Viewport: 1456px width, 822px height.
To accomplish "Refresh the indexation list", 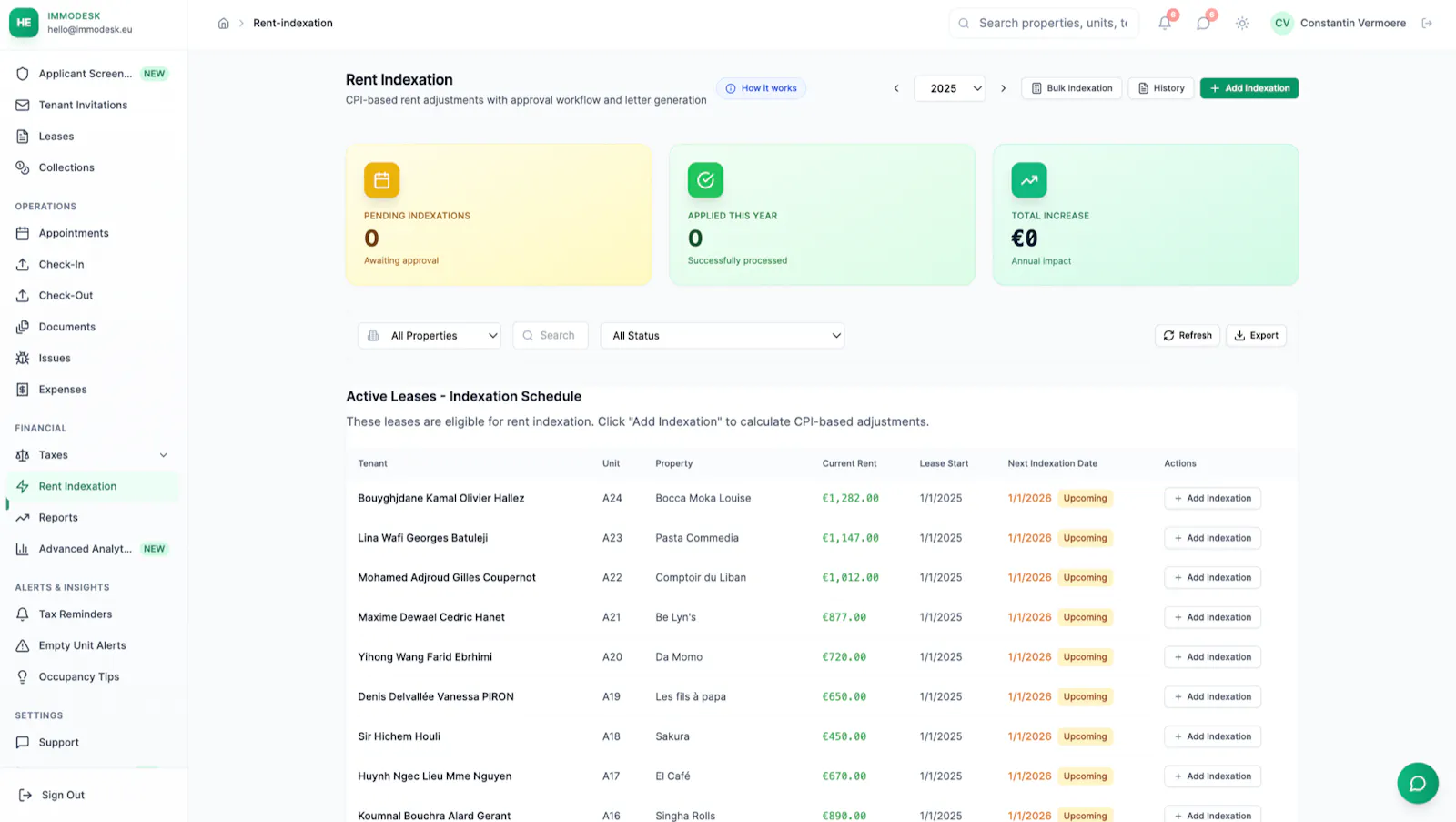I will [1188, 336].
